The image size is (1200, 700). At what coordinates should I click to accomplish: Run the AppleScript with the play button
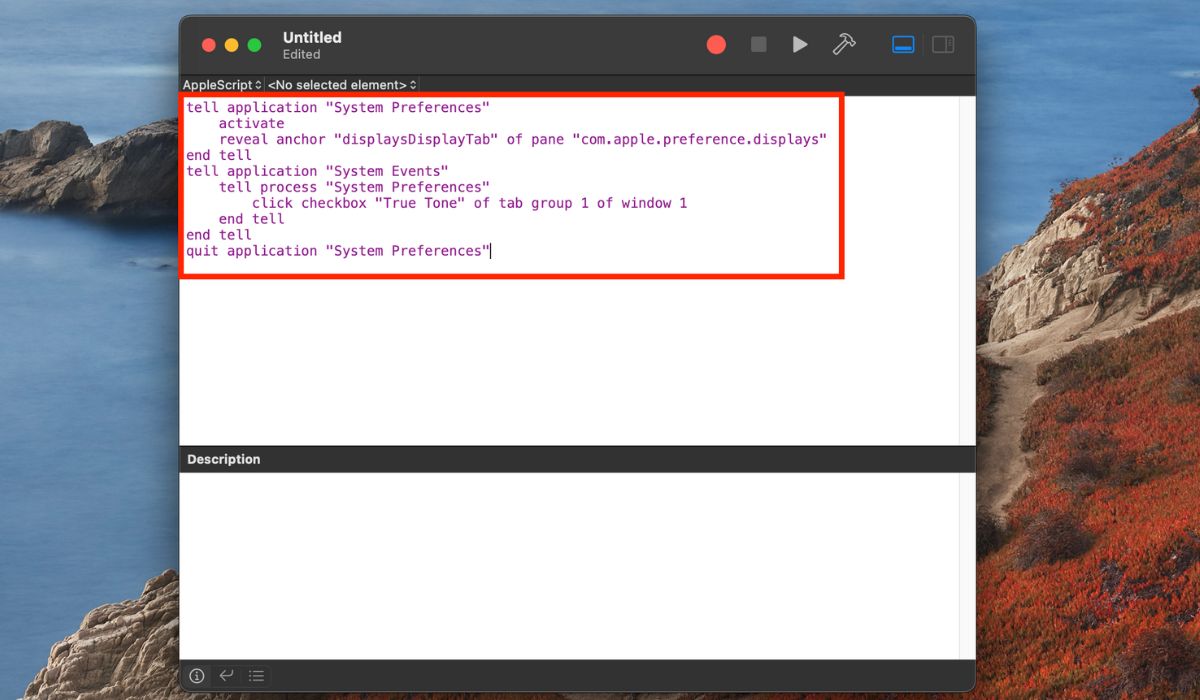click(799, 44)
